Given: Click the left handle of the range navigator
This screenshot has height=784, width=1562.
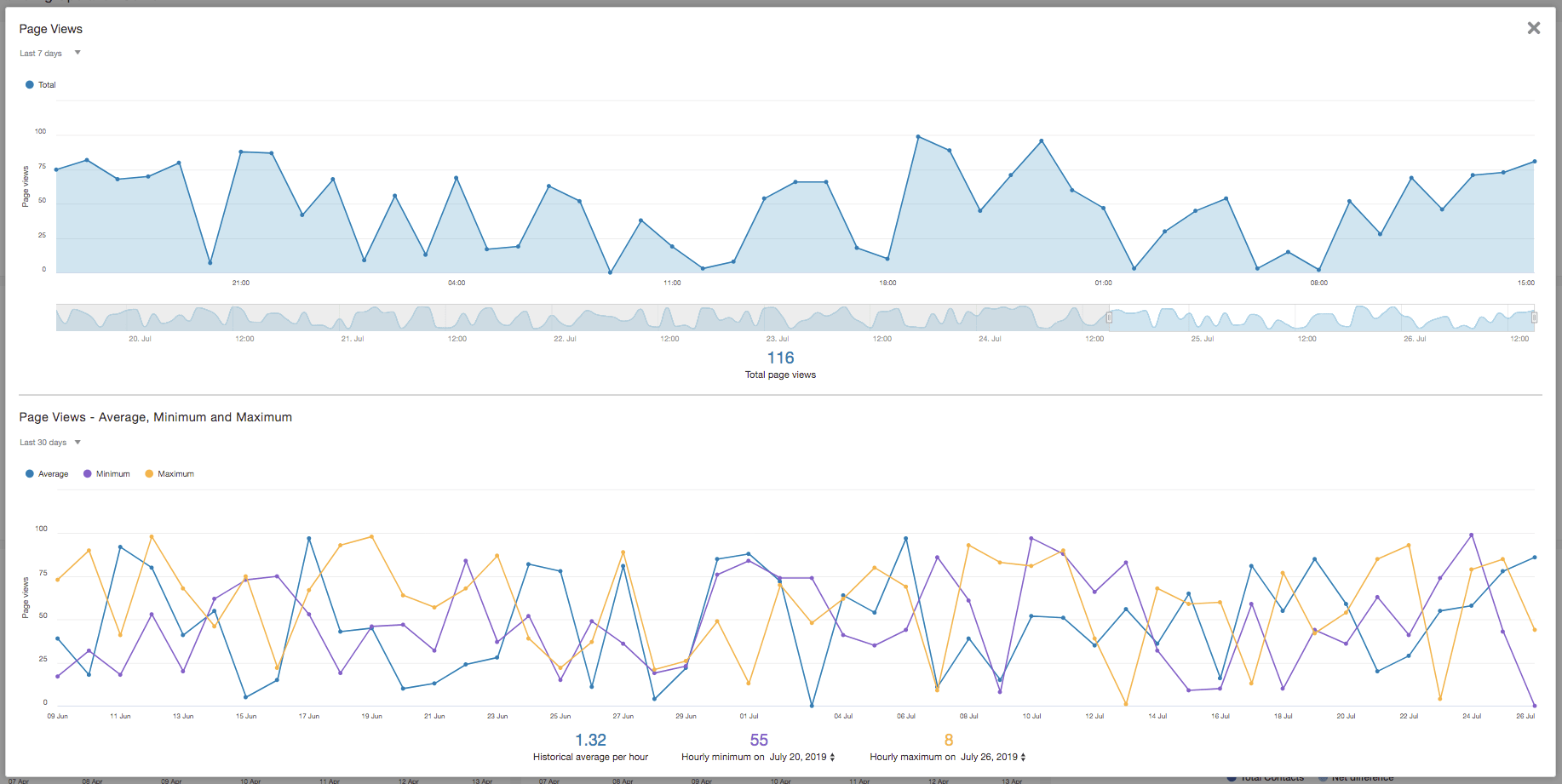Looking at the screenshot, I should tap(1109, 317).
